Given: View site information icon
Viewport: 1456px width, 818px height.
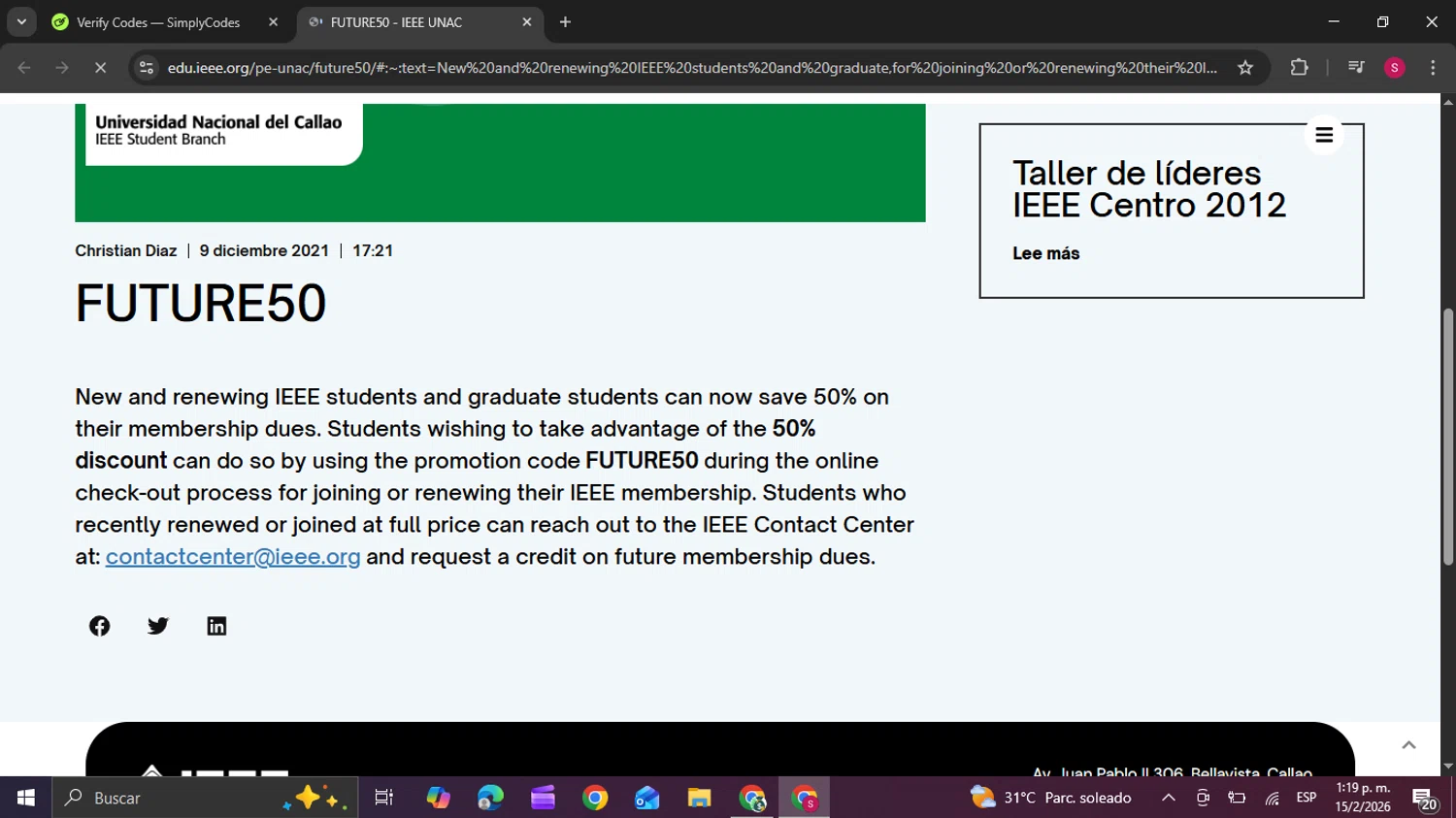Looking at the screenshot, I should (x=146, y=68).
